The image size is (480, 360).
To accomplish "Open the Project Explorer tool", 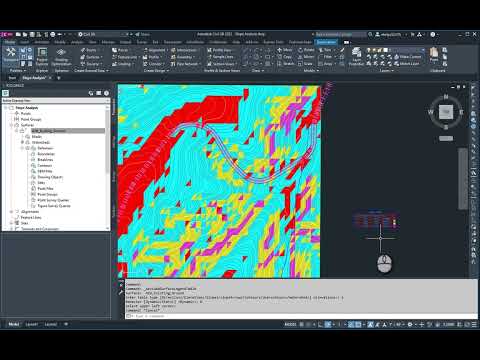I will point(42,57).
